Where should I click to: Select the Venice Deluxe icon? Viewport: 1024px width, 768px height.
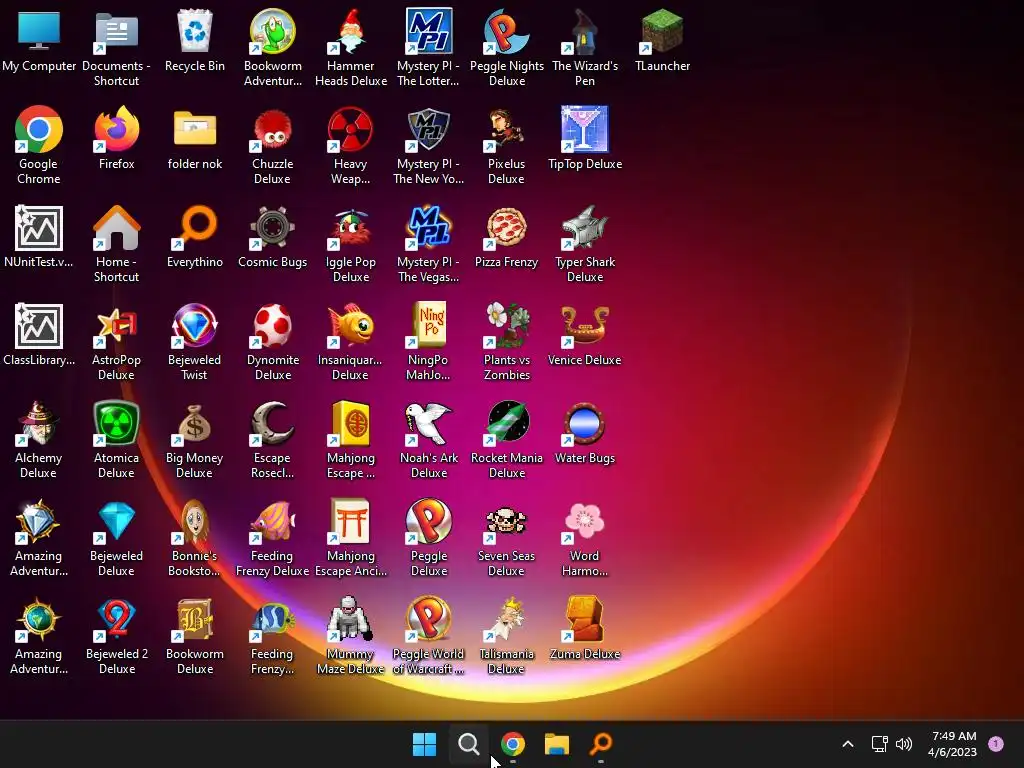tap(584, 325)
